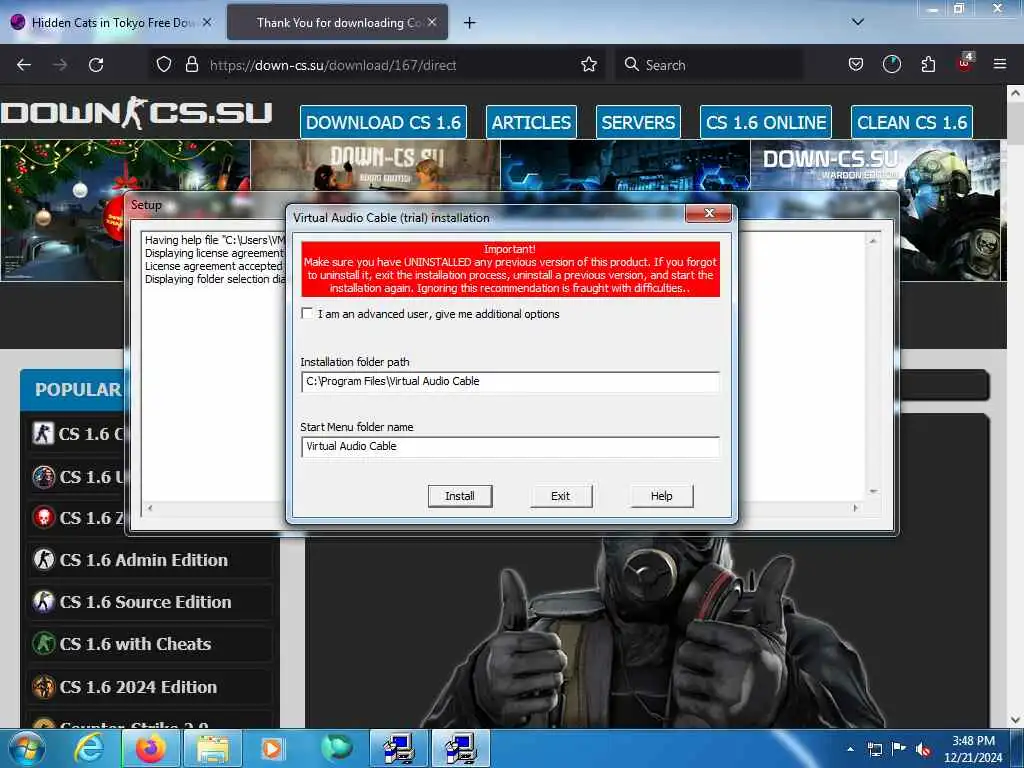
Task: Click the CS 1.6 Admin Edition icon
Action: [x=44, y=560]
